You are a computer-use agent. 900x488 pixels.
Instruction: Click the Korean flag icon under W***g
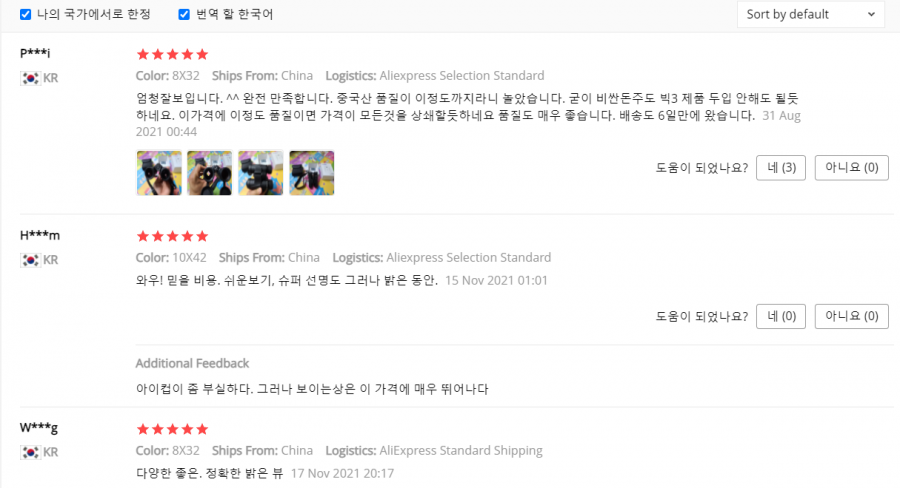[30, 452]
